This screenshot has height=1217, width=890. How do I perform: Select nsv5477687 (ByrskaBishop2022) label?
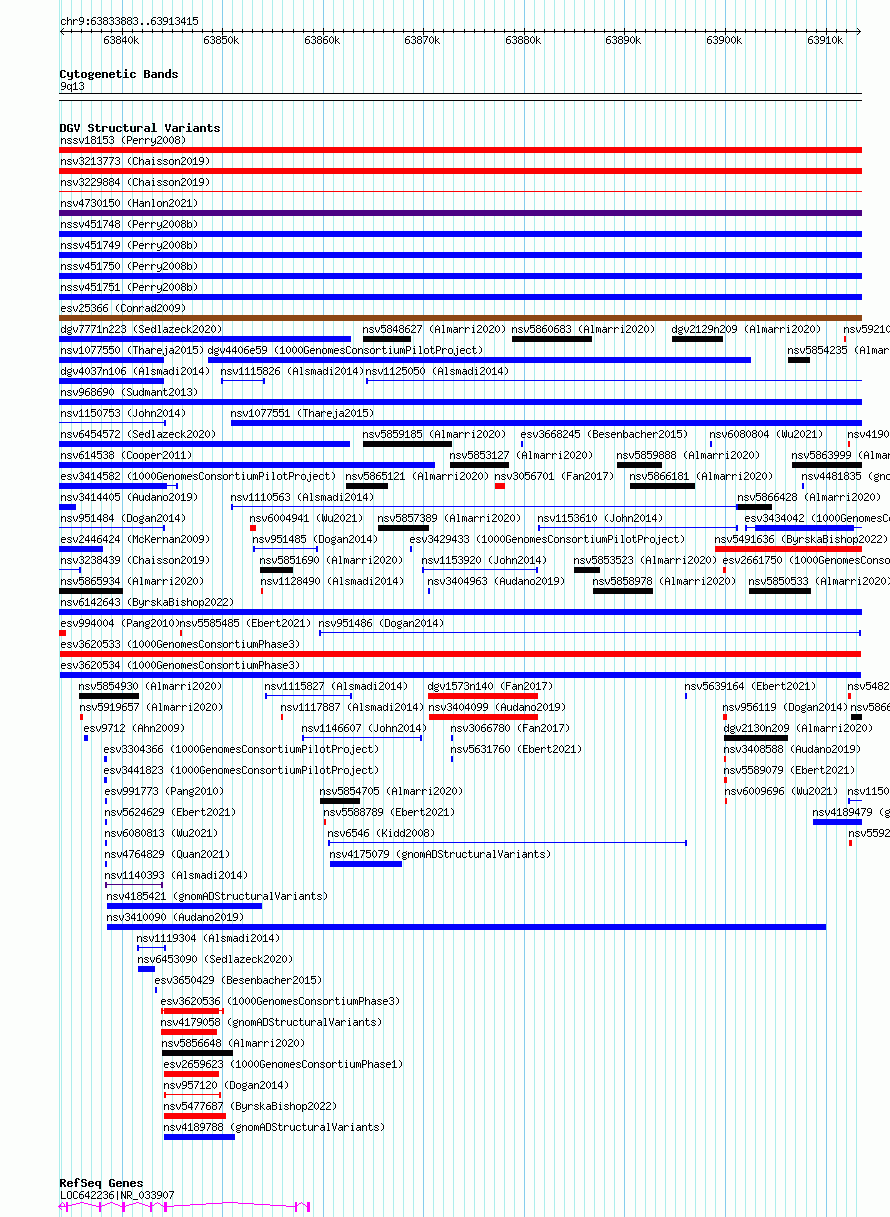[251, 1106]
